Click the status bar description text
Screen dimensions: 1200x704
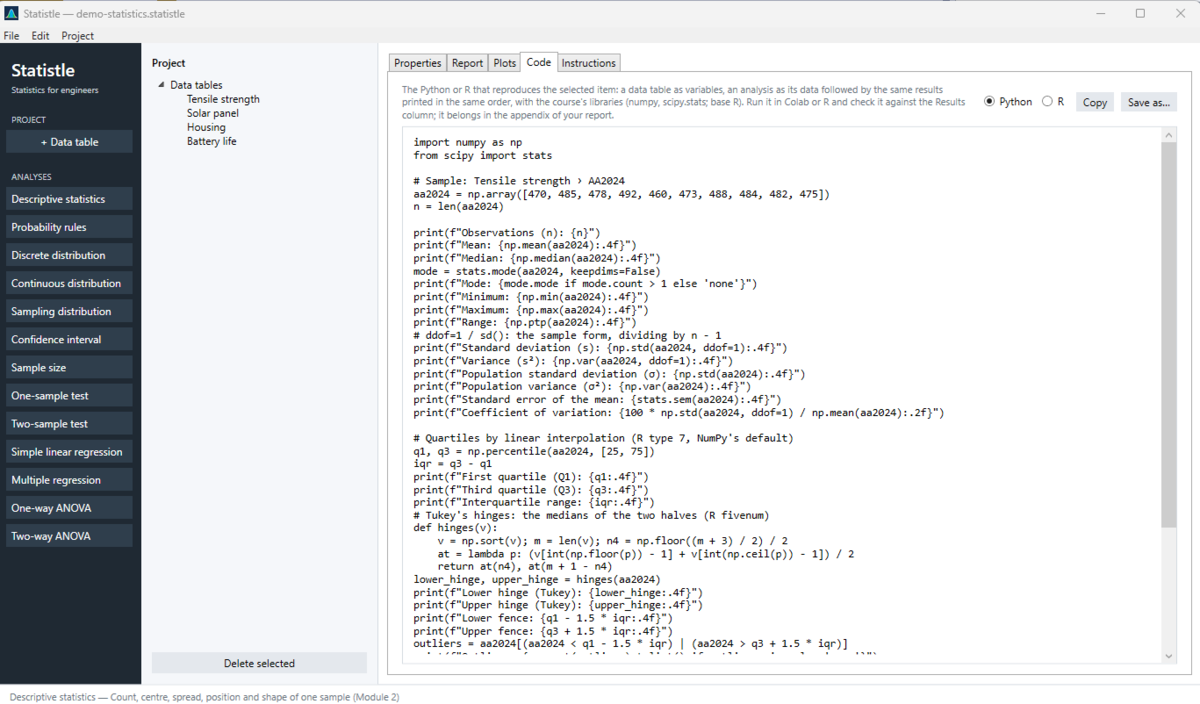pyautogui.click(x=204, y=696)
